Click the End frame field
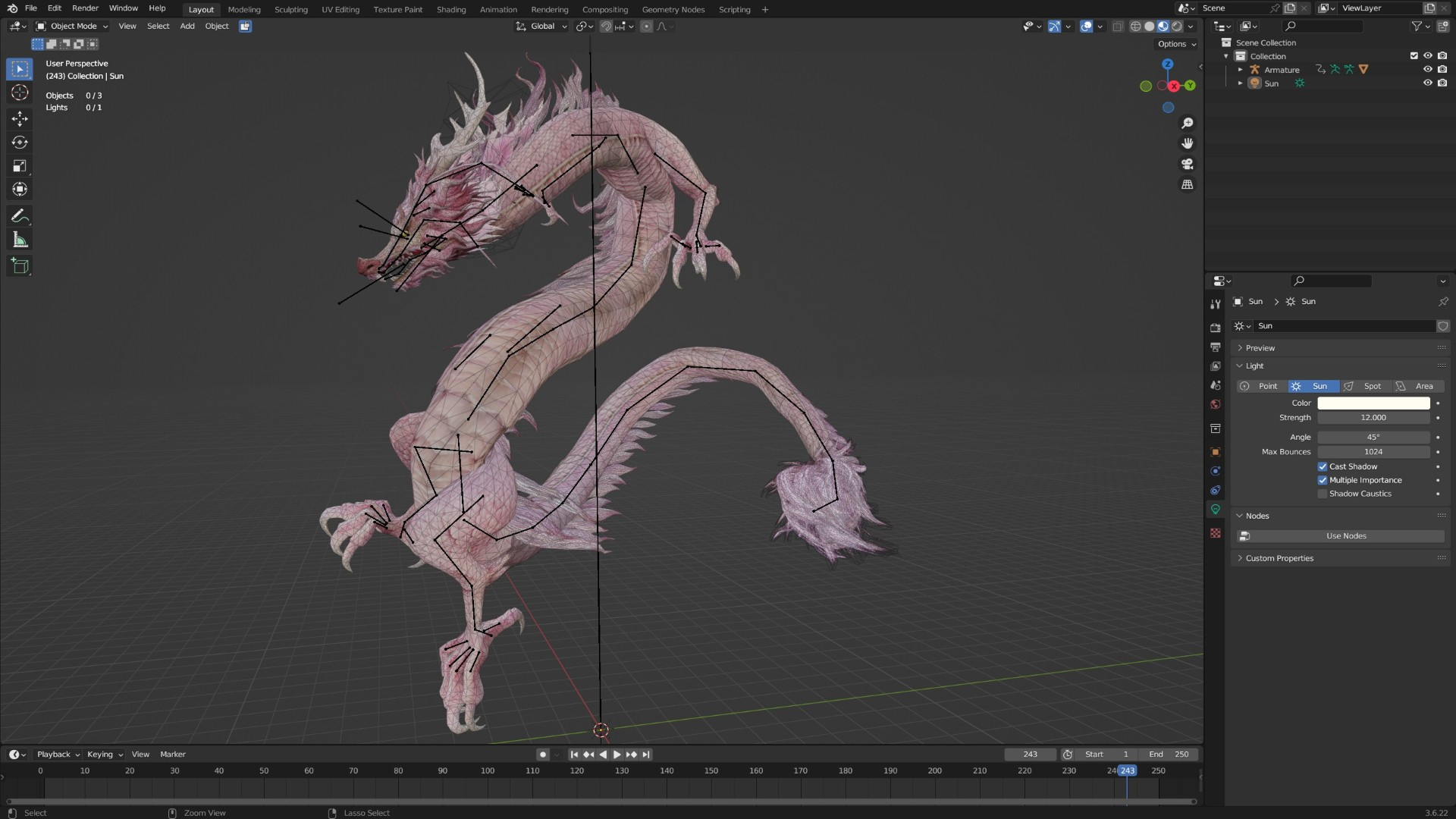This screenshot has height=819, width=1456. tap(1169, 755)
